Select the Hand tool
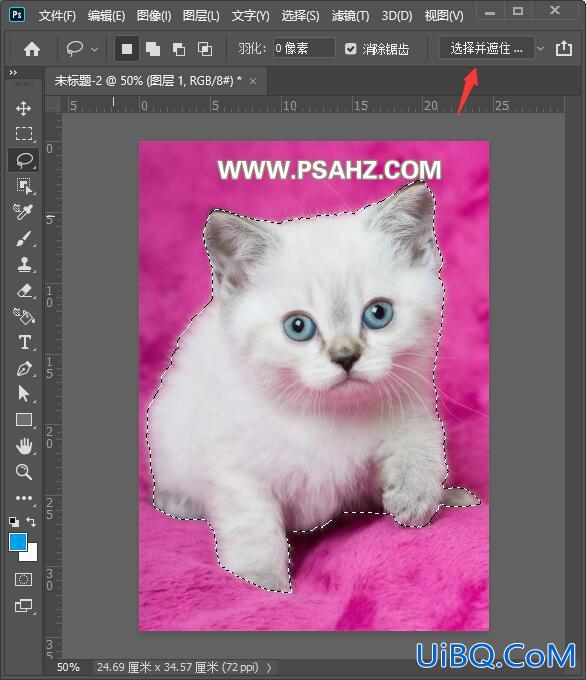The height and width of the screenshot is (680, 586). (x=24, y=446)
